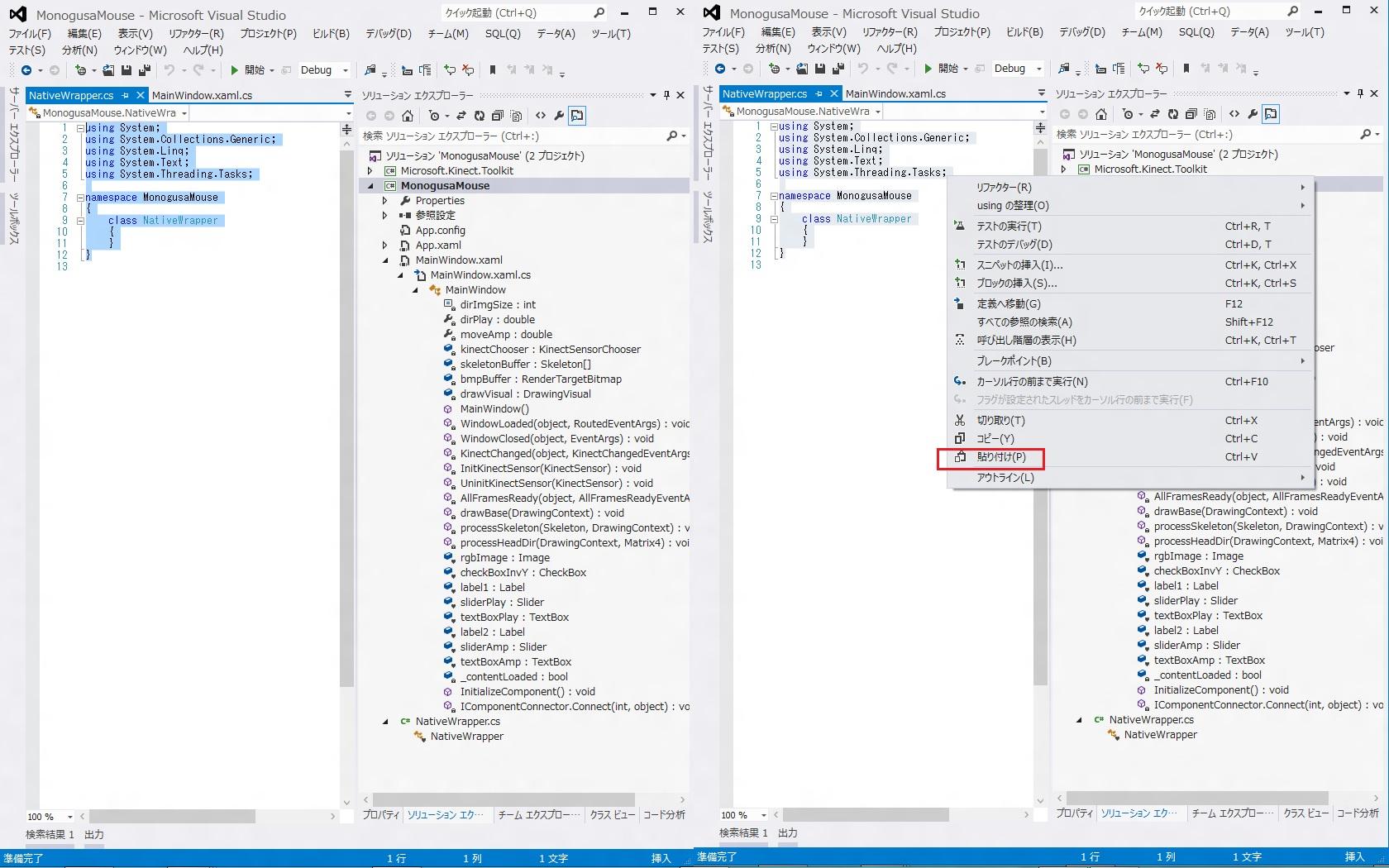Expand Properties node in left Solution Explorer
The width and height of the screenshot is (1389, 868).
tap(385, 201)
